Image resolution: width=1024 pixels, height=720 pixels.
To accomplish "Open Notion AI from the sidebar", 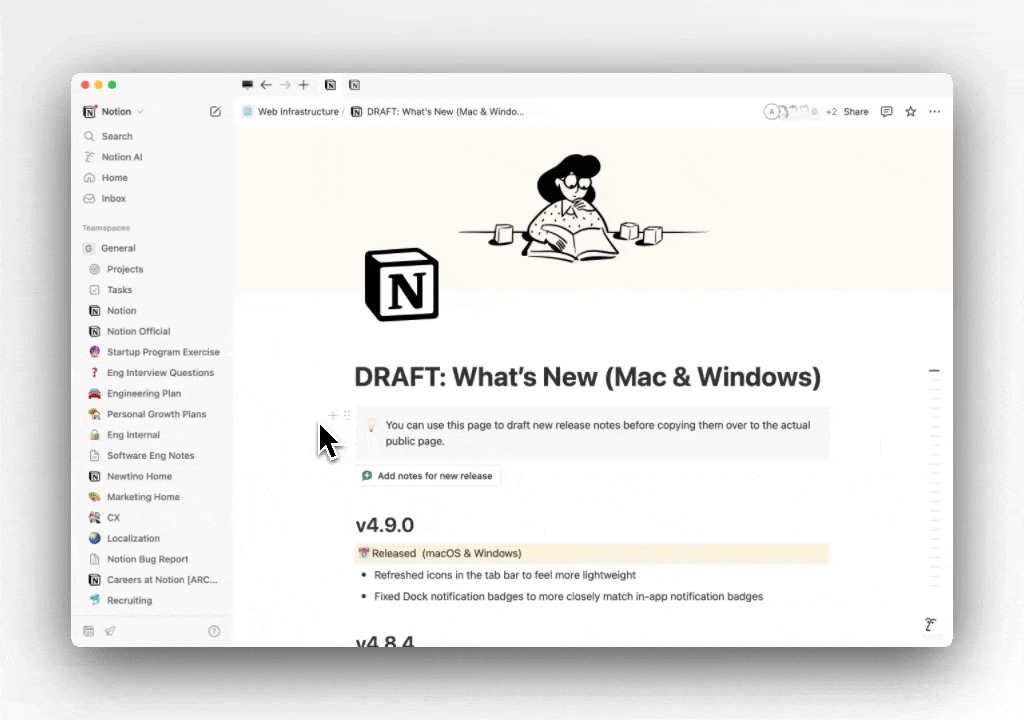I will click(121, 157).
